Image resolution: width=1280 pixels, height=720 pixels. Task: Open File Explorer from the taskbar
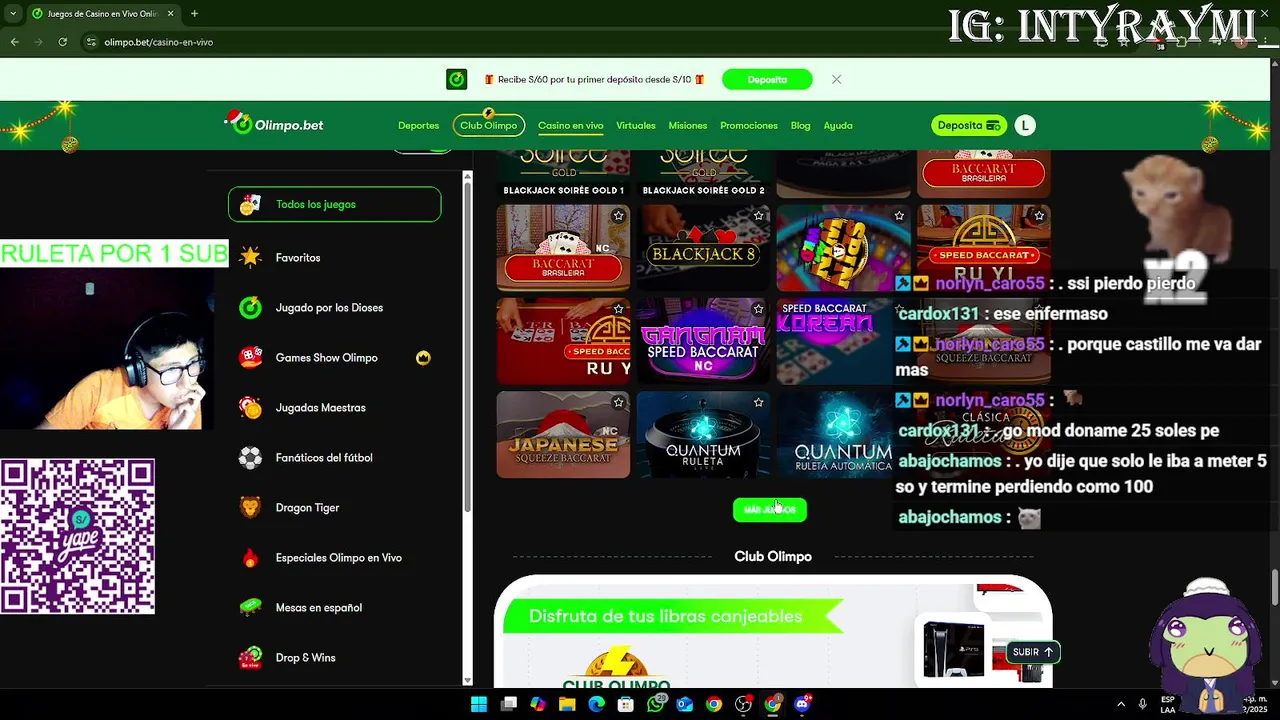coord(567,704)
